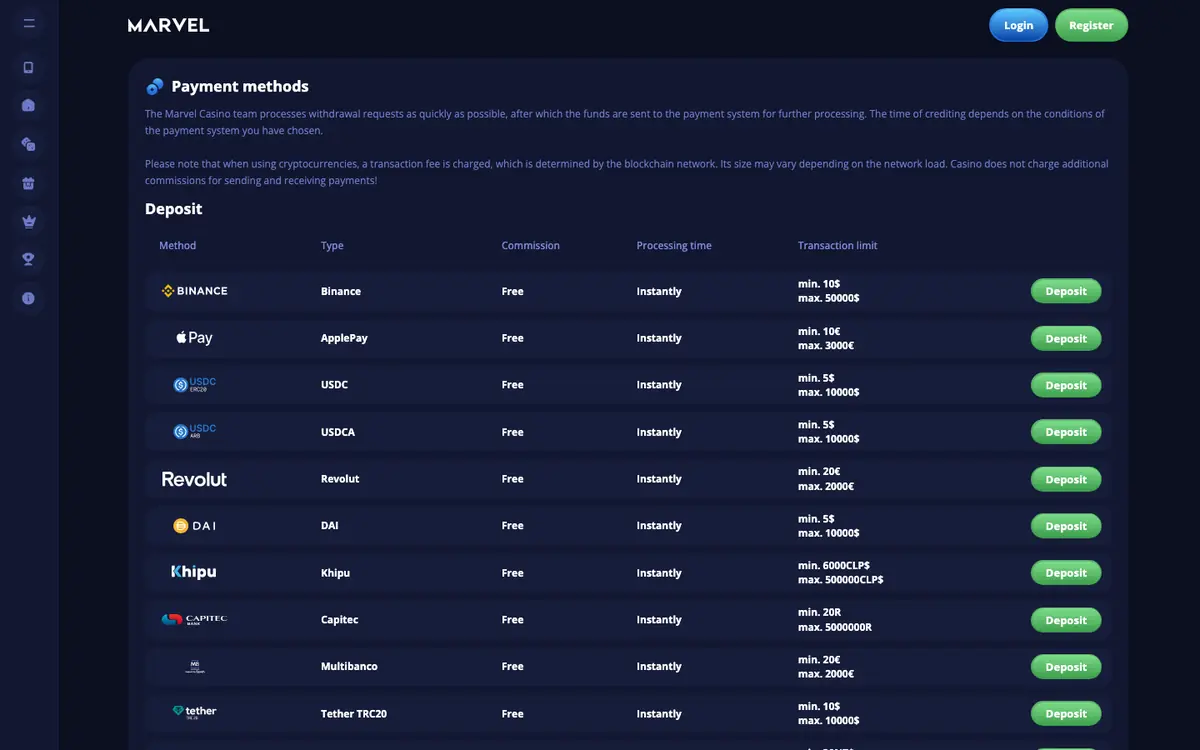Go to home via sidebar house icon
The height and width of the screenshot is (750, 1200).
coord(29,105)
